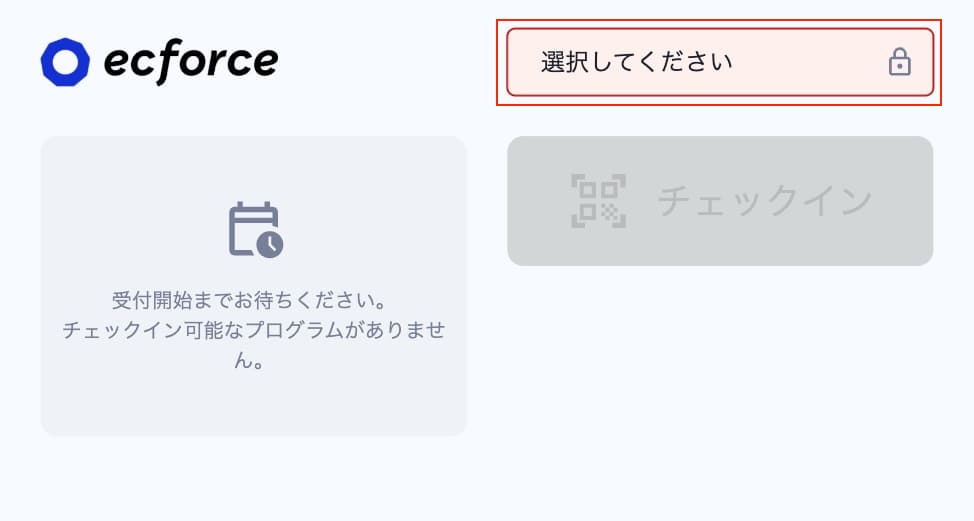Click the calendar with clock icon
Image resolution: width=974 pixels, height=521 pixels.
(x=256, y=230)
